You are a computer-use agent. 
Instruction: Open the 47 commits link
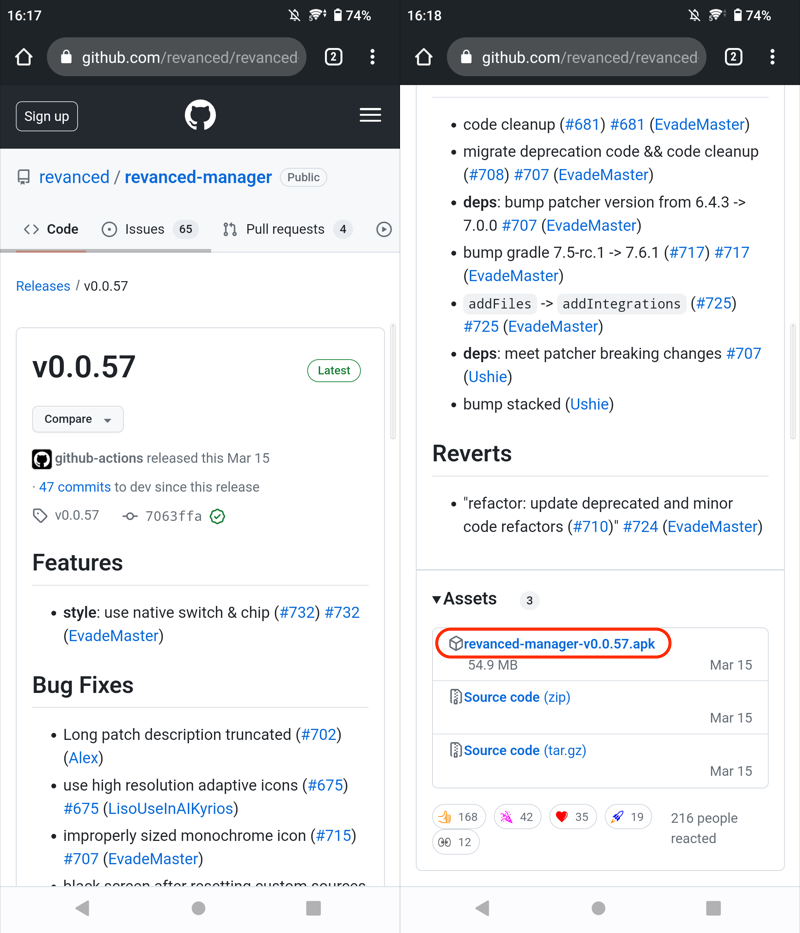75,487
